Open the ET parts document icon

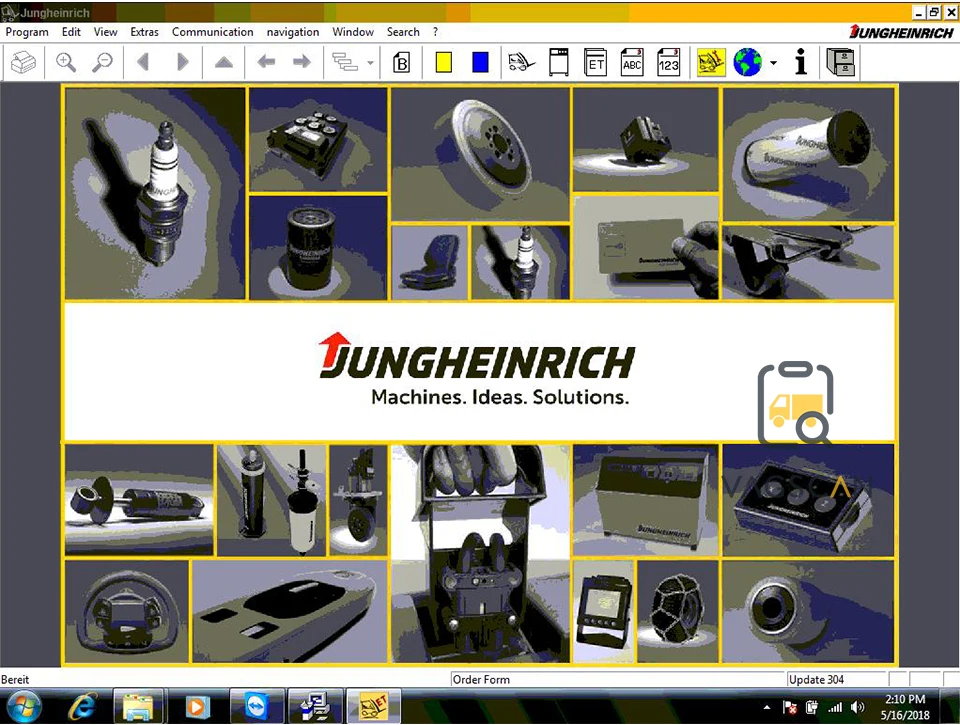(595, 62)
